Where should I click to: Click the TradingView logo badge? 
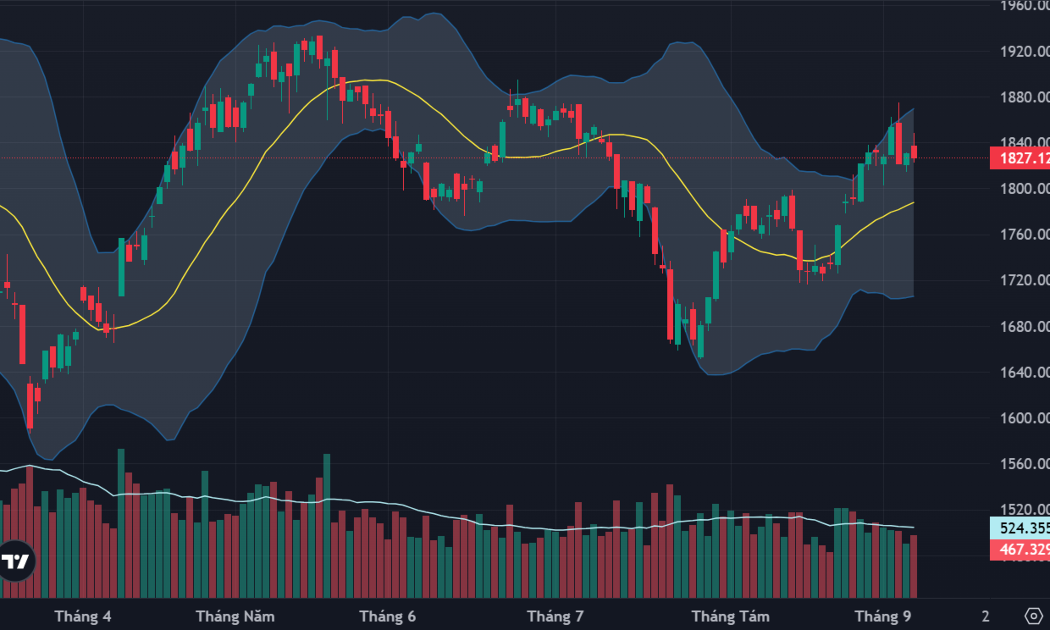[x=15, y=561]
